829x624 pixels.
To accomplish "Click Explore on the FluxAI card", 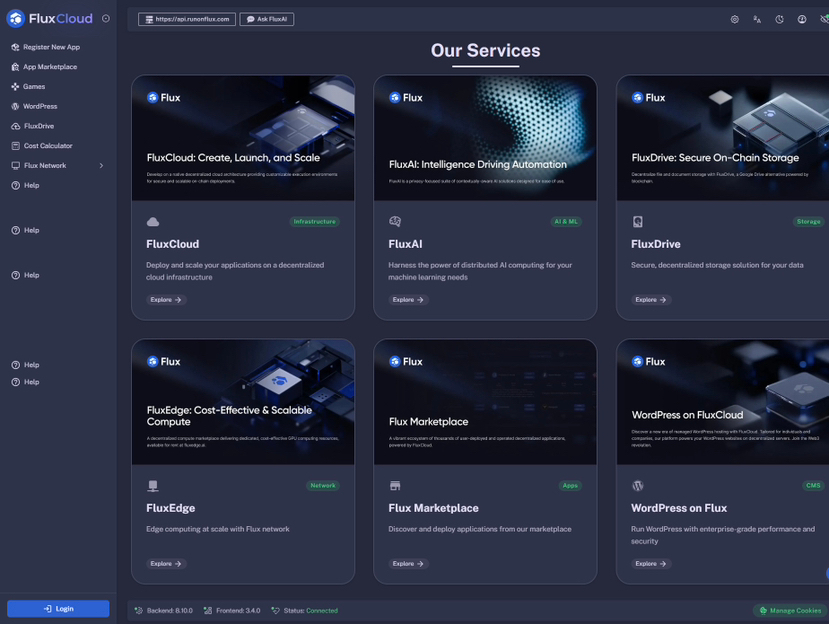I will [408, 300].
